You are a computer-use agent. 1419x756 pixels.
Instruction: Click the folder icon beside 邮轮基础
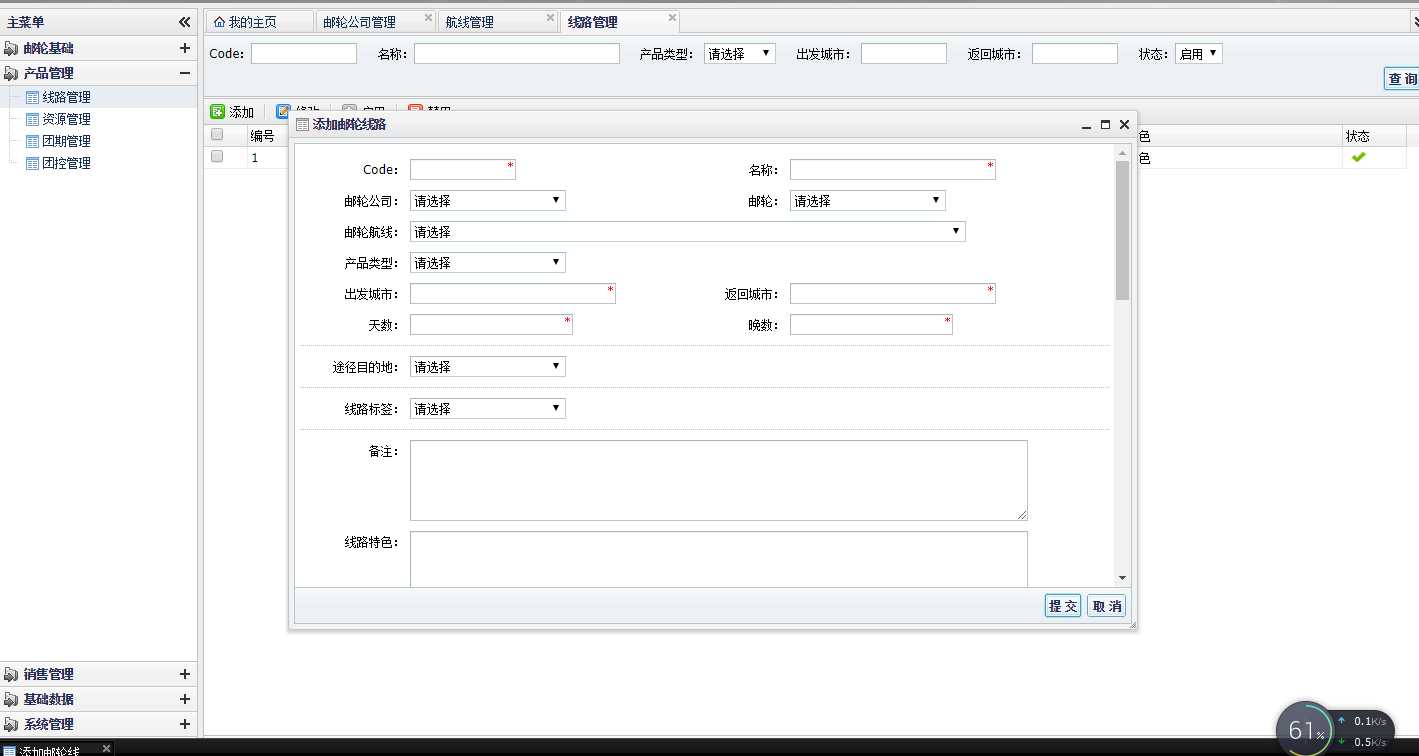point(11,48)
